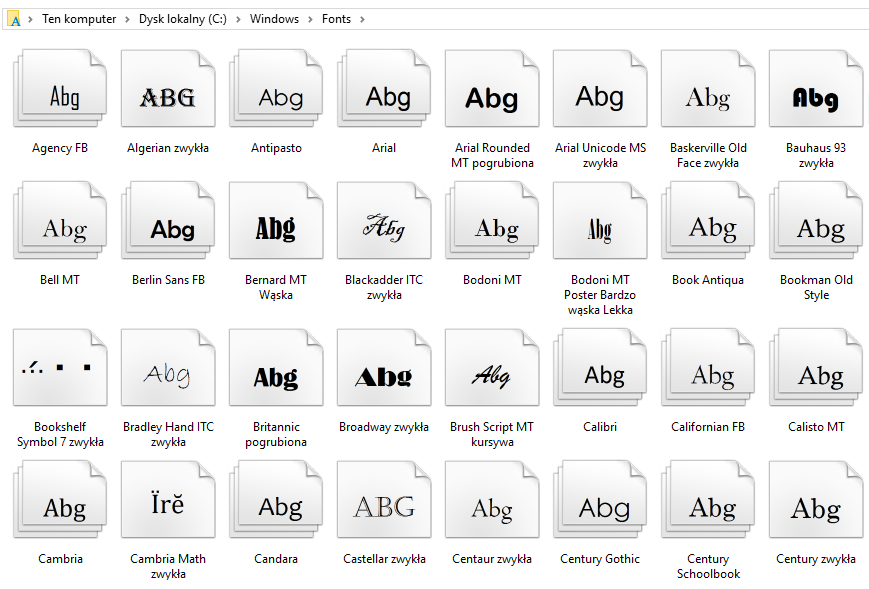
Task: Click the "Bodoni MT" font name label
Action: (x=492, y=280)
